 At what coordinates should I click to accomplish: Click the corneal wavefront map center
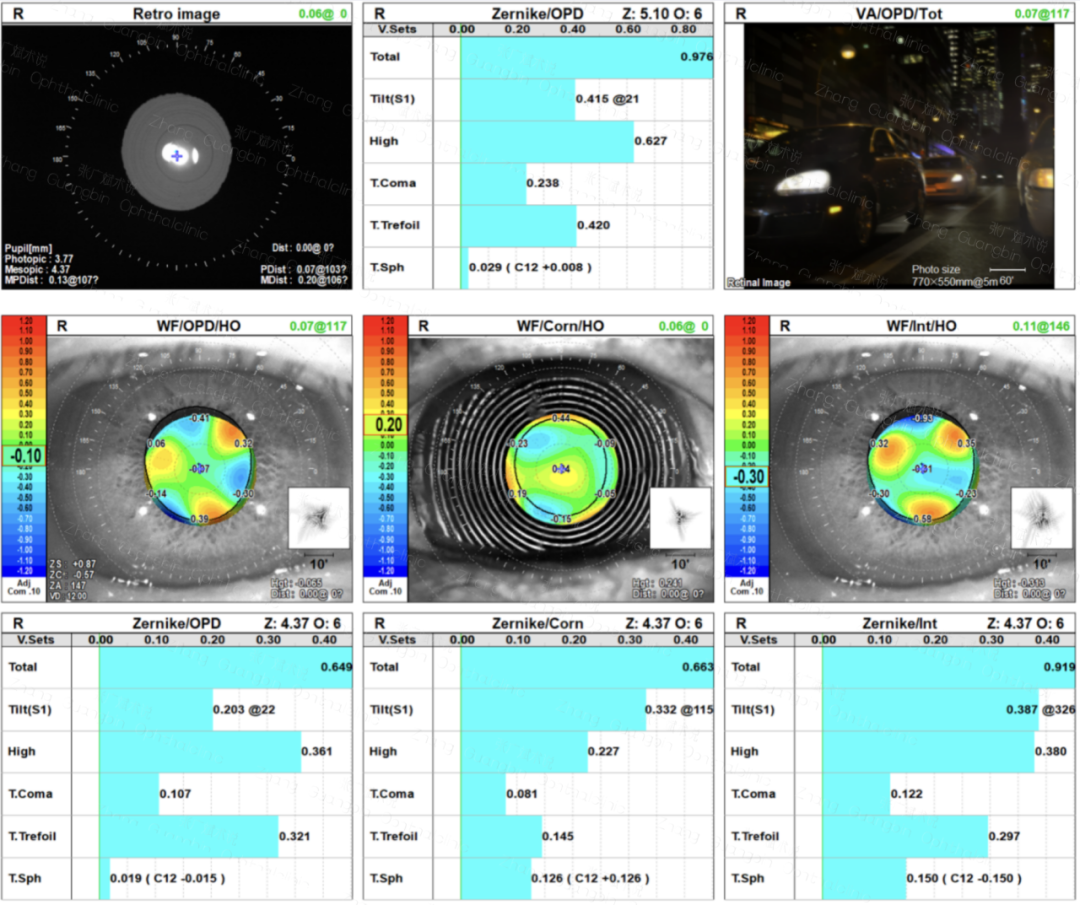click(561, 468)
